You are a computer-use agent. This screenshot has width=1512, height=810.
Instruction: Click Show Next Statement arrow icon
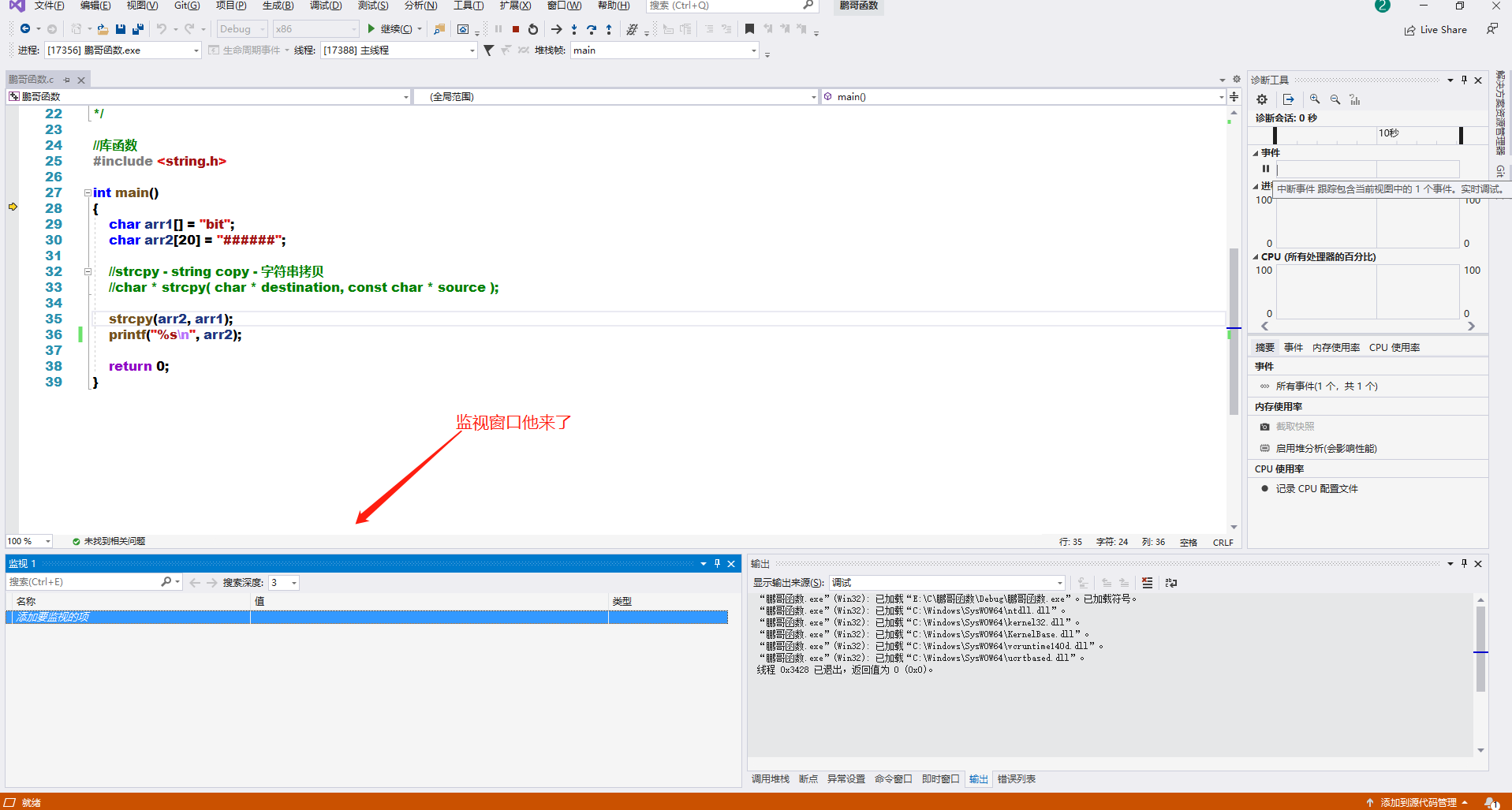(556, 29)
